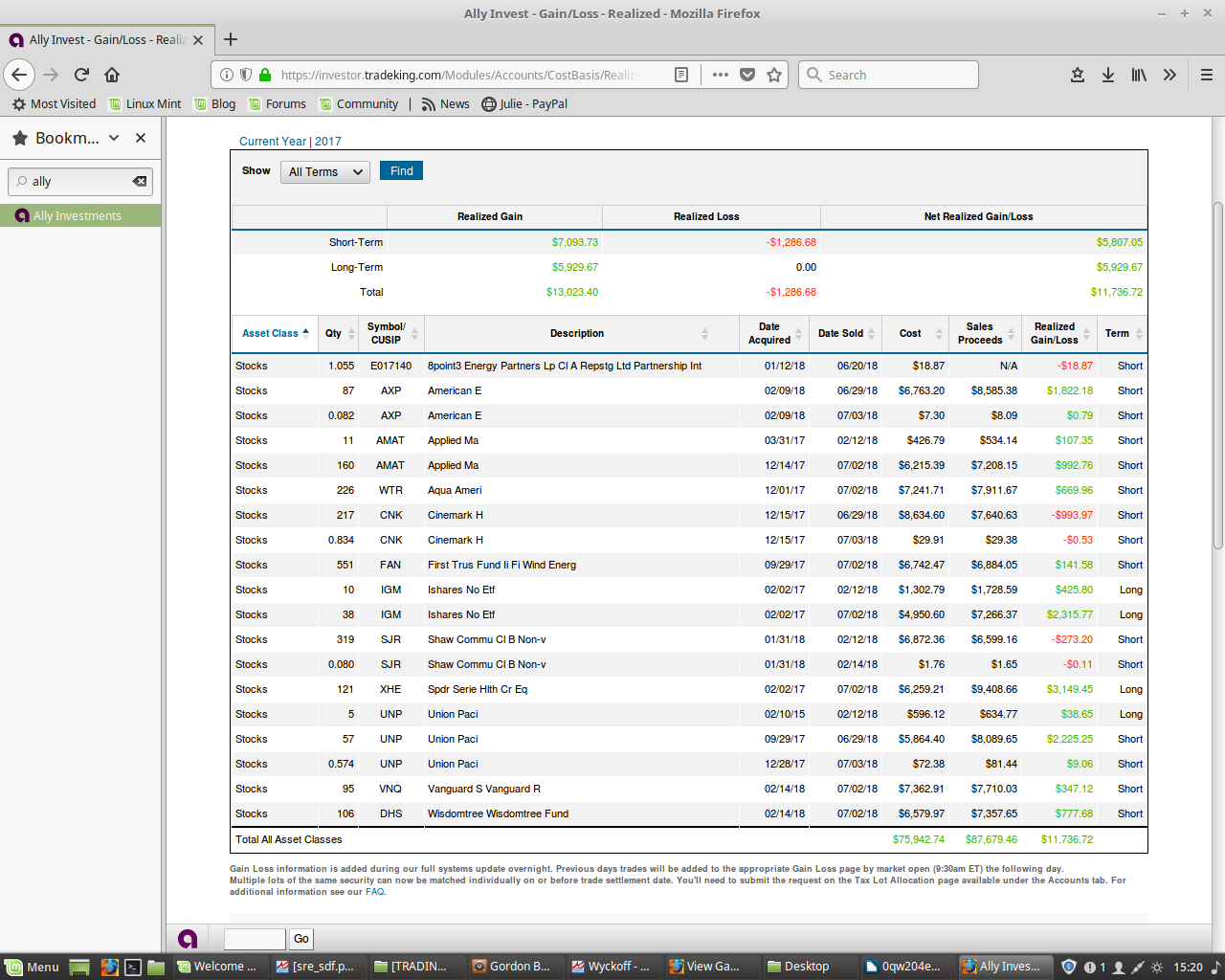Open the Linux Mint Menu button

33,967
